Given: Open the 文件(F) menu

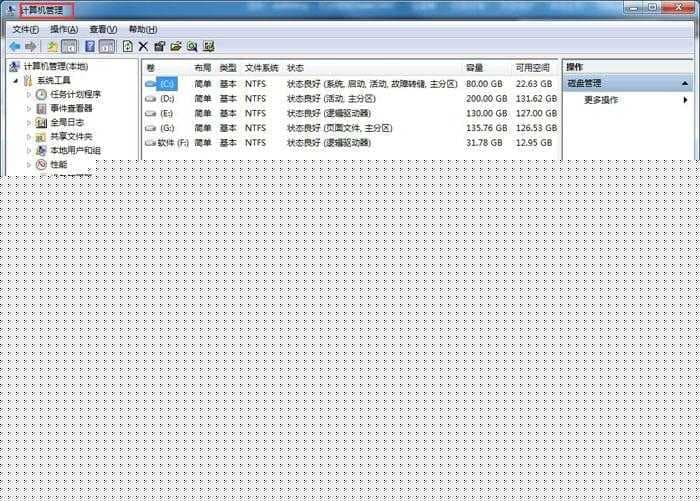Looking at the screenshot, I should pyautogui.click(x=26, y=29).
